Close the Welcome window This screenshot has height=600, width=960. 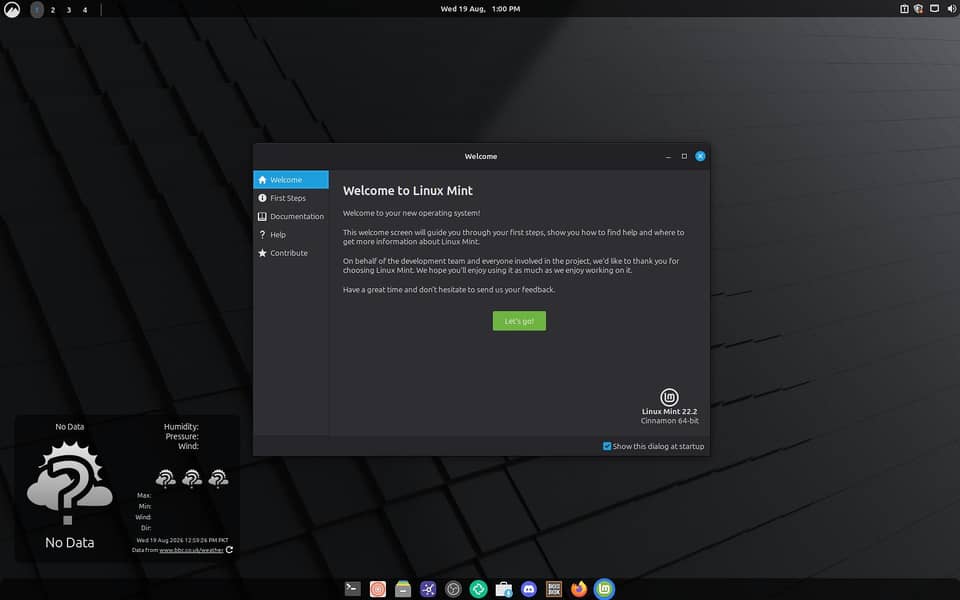pyautogui.click(x=700, y=156)
